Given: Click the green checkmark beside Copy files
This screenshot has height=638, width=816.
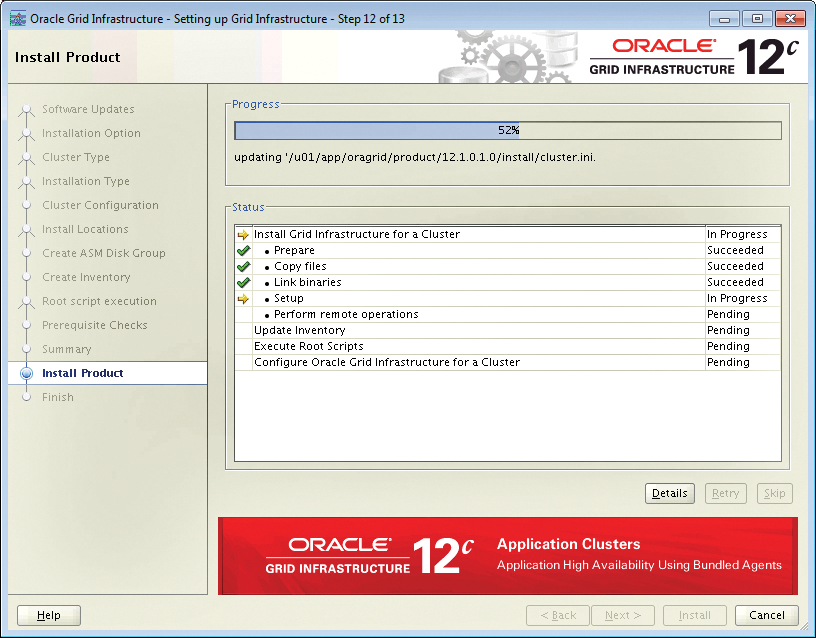Looking at the screenshot, I should point(244,266).
